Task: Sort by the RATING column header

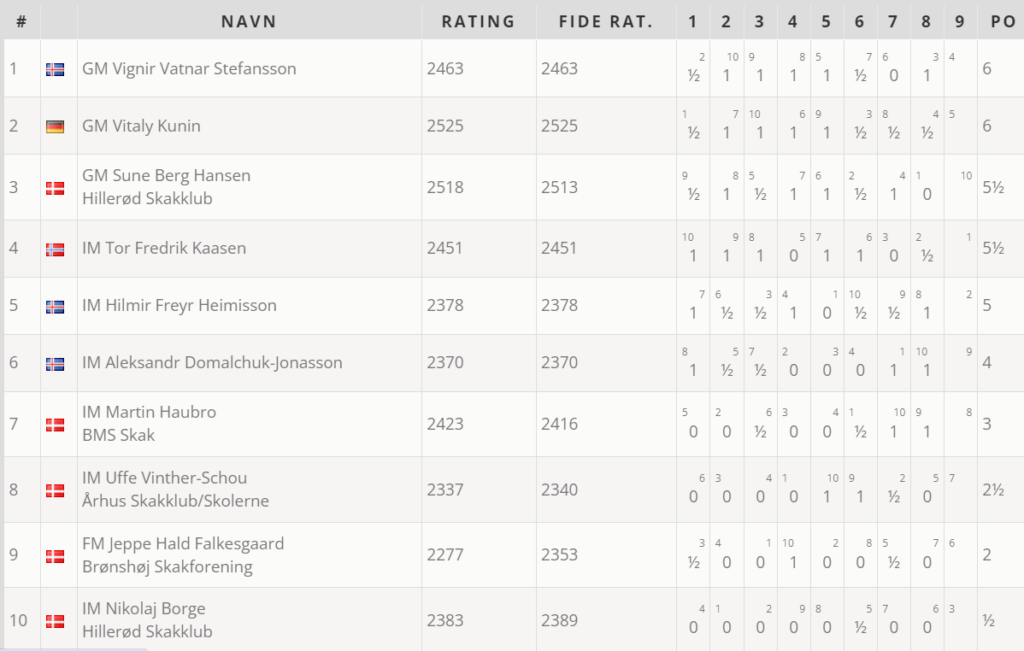Action: coord(478,21)
